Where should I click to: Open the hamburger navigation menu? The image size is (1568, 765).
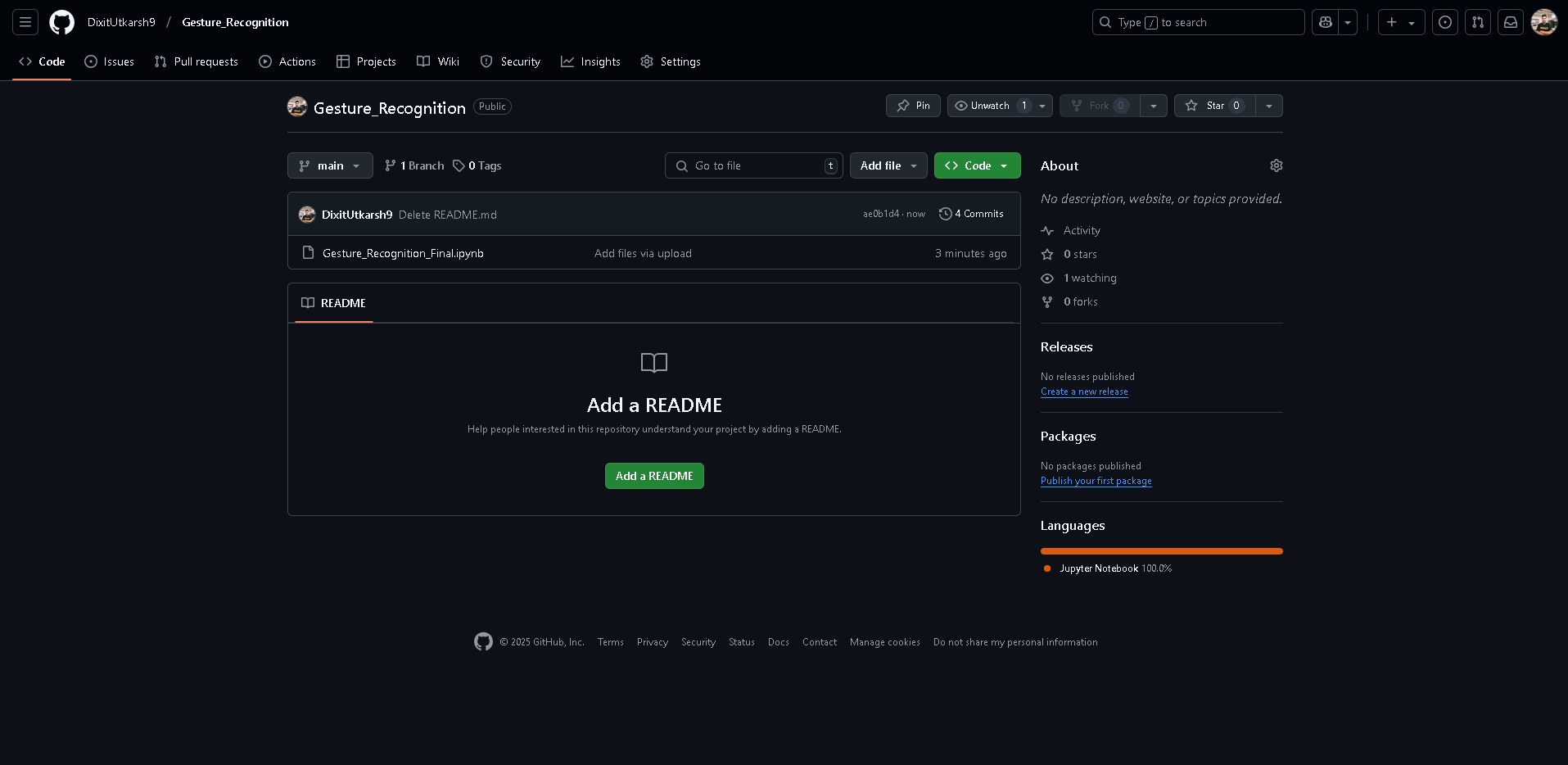(x=25, y=22)
